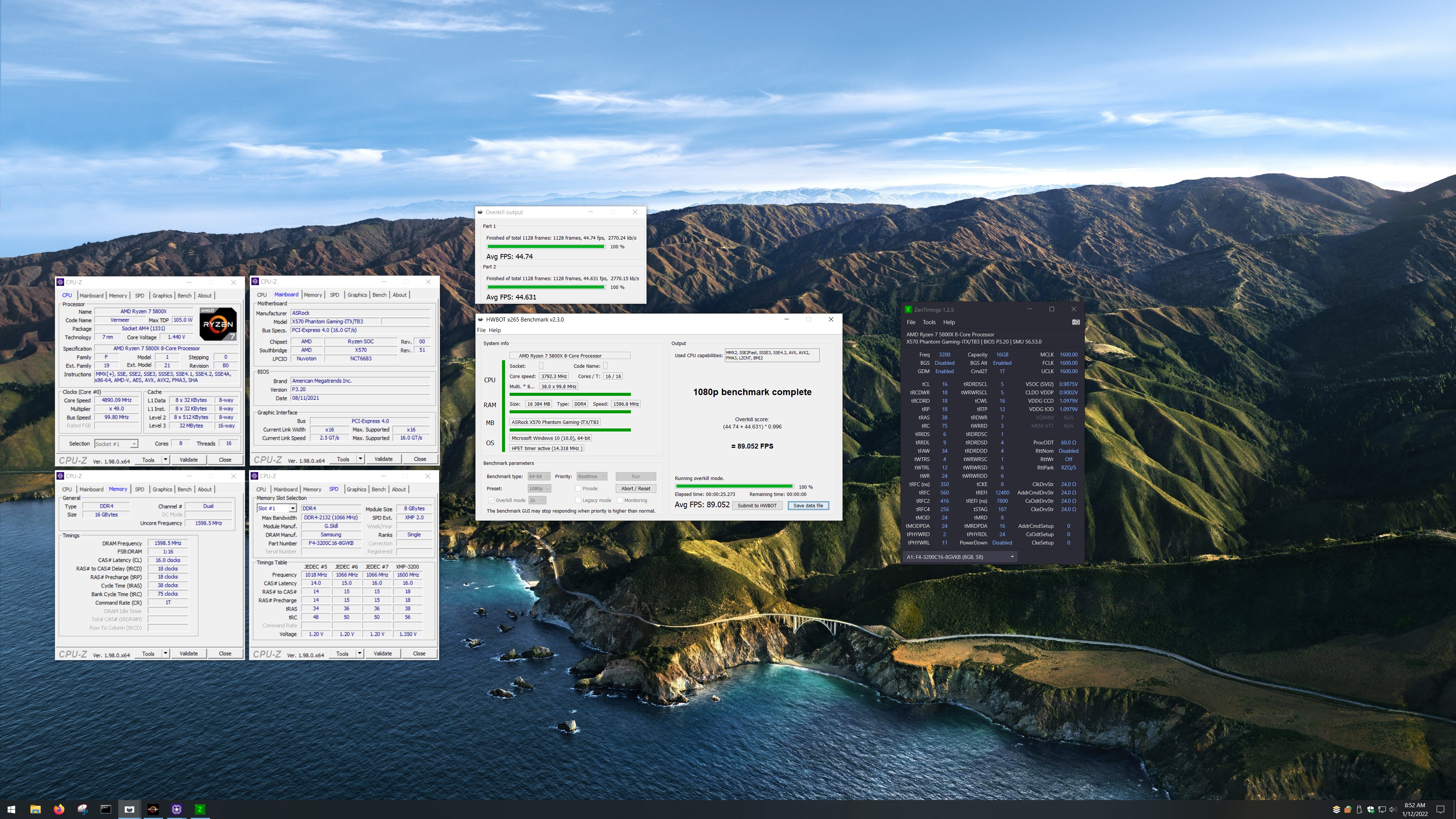Click Submit to HWBOT button

[x=757, y=505]
